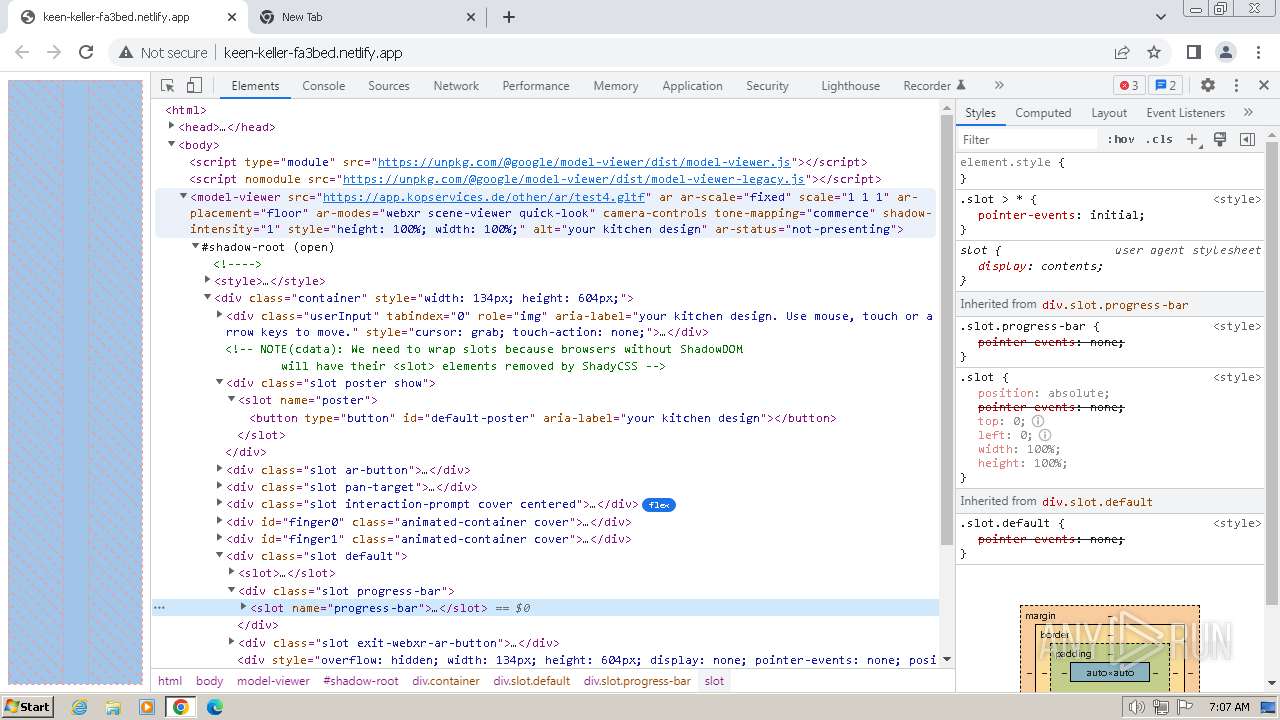1280x720 pixels.
Task: Open a new tab with plus button
Action: click(x=509, y=17)
